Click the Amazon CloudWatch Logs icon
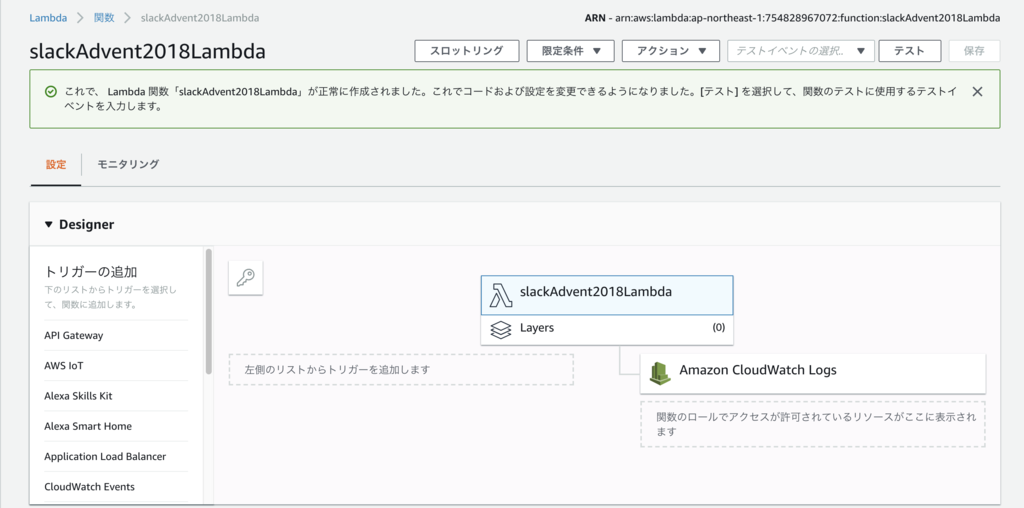 coord(660,372)
